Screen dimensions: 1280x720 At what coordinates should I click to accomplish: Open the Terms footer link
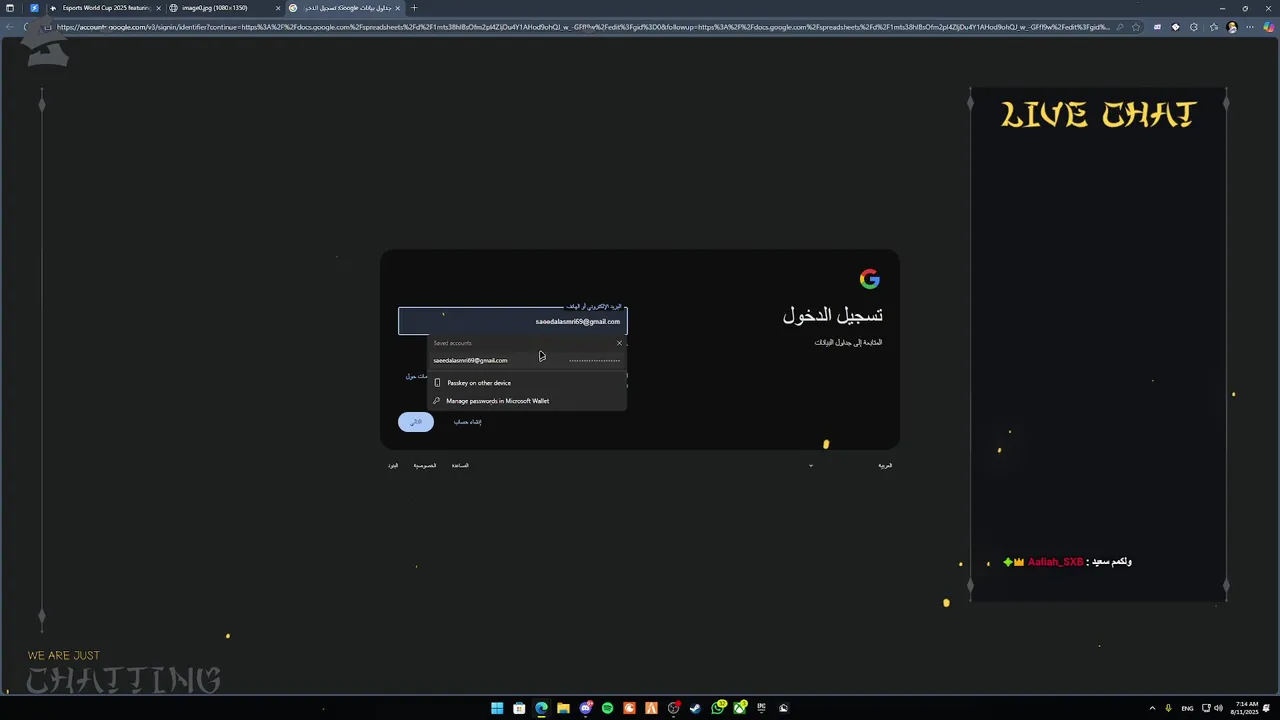point(393,465)
